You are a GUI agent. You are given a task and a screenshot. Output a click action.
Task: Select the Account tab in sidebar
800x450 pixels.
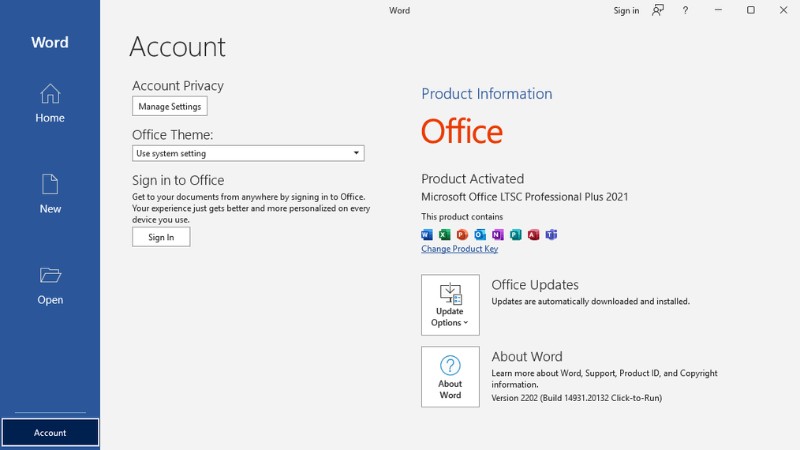coord(50,432)
